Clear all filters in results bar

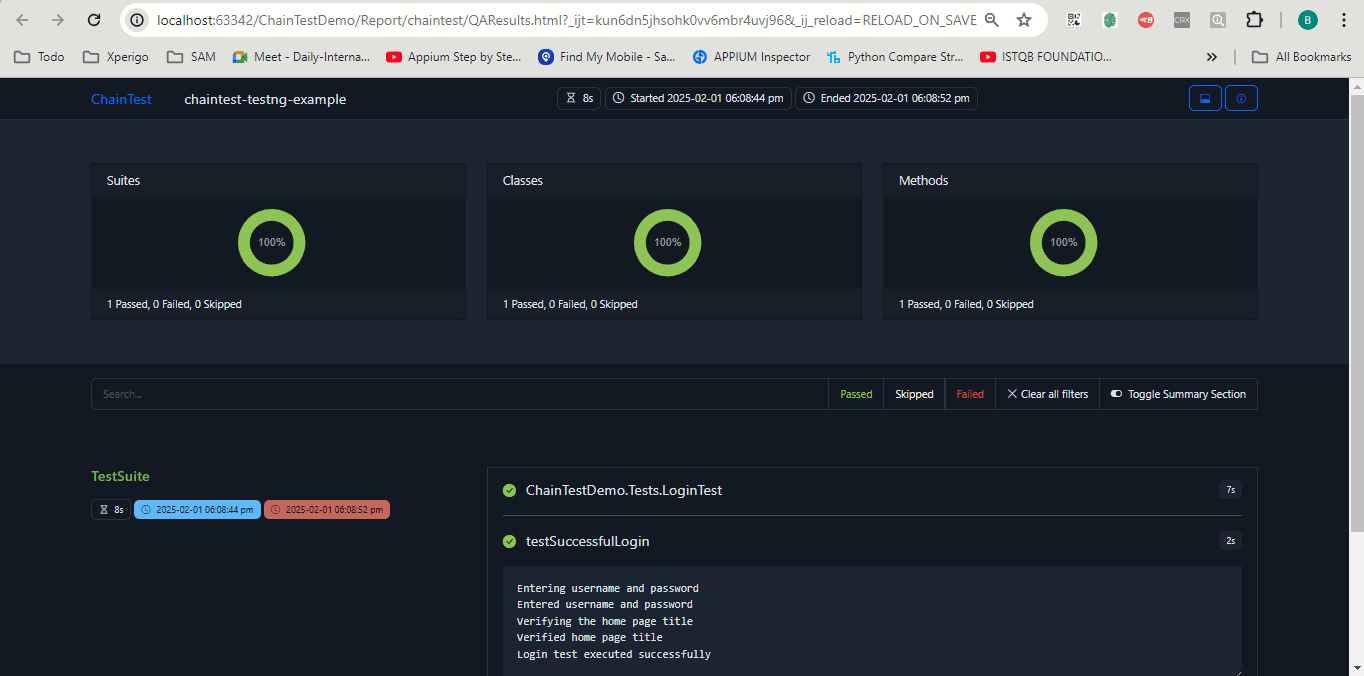[x=1047, y=394]
